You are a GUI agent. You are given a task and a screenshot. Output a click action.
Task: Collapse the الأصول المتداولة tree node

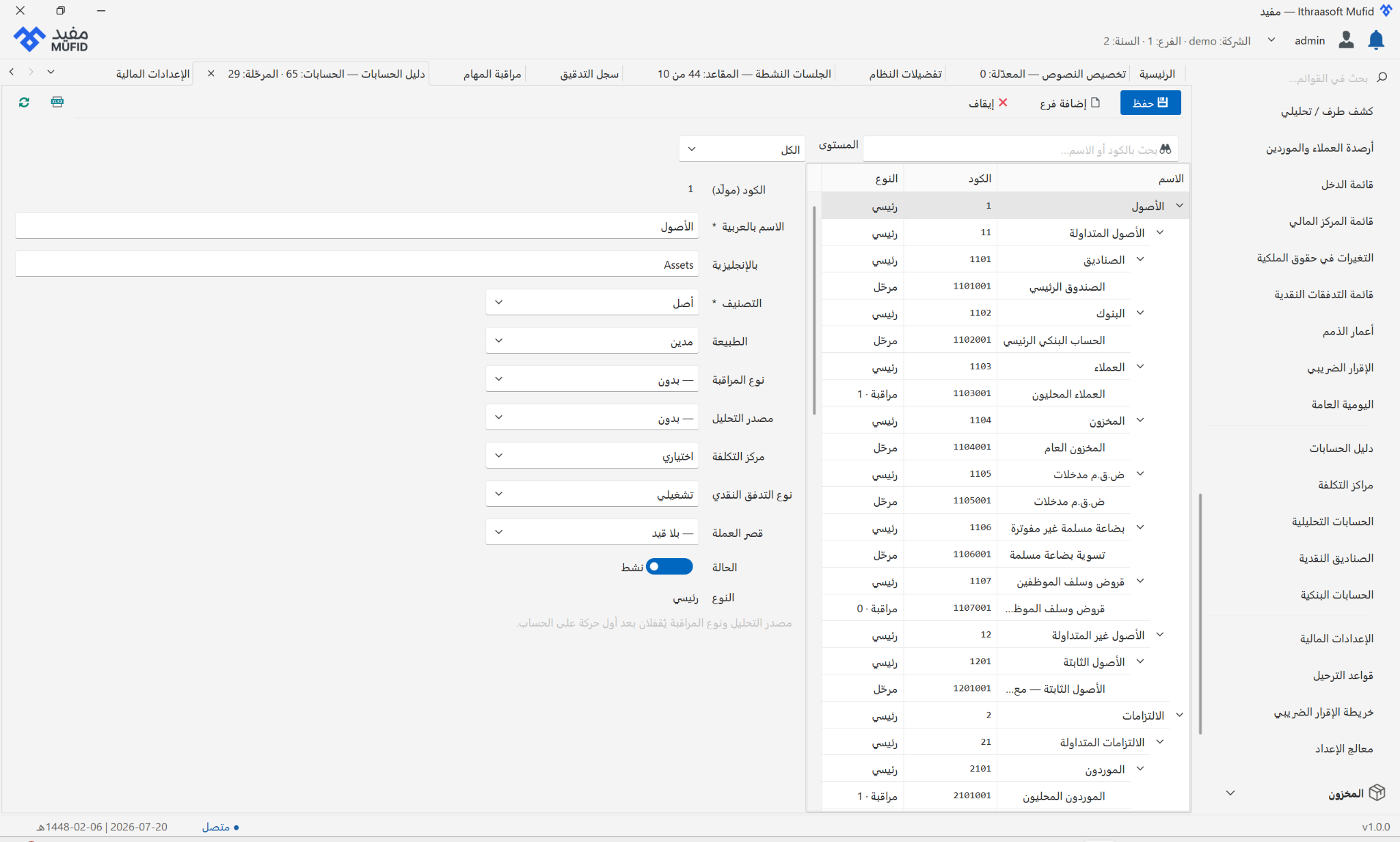[1160, 233]
